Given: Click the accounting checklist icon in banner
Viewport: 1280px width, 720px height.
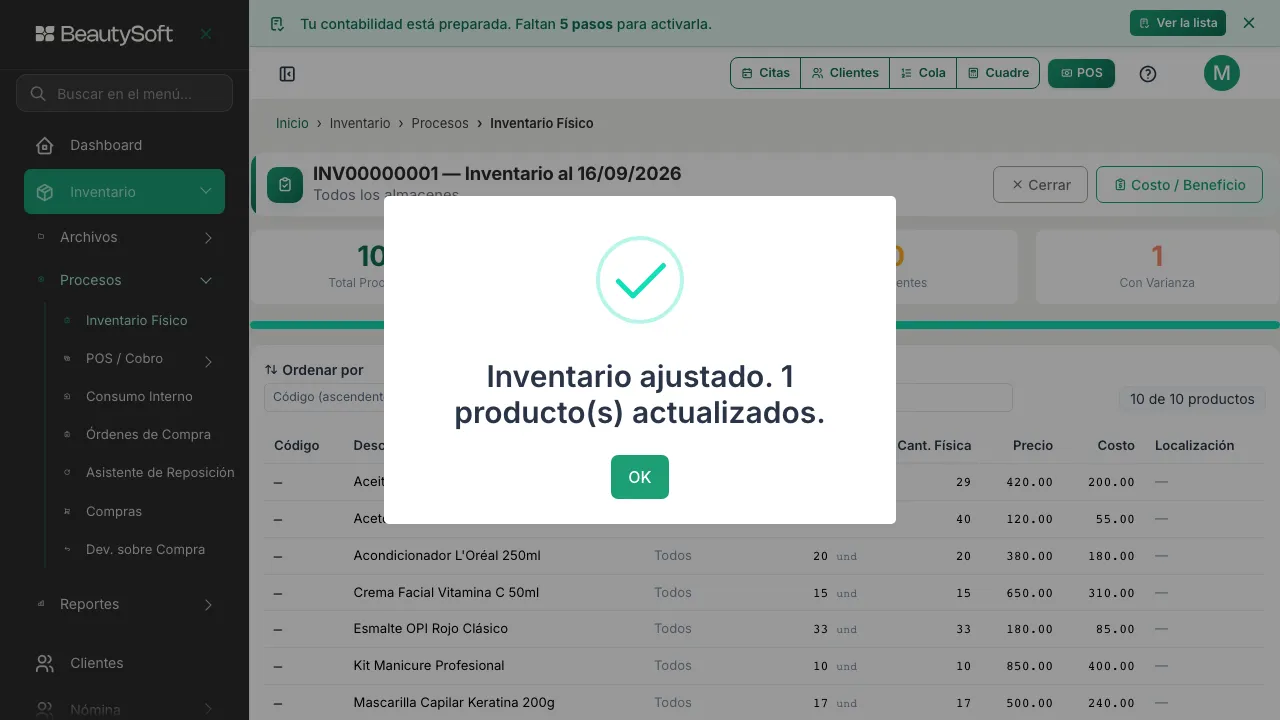Looking at the screenshot, I should pos(278,23).
